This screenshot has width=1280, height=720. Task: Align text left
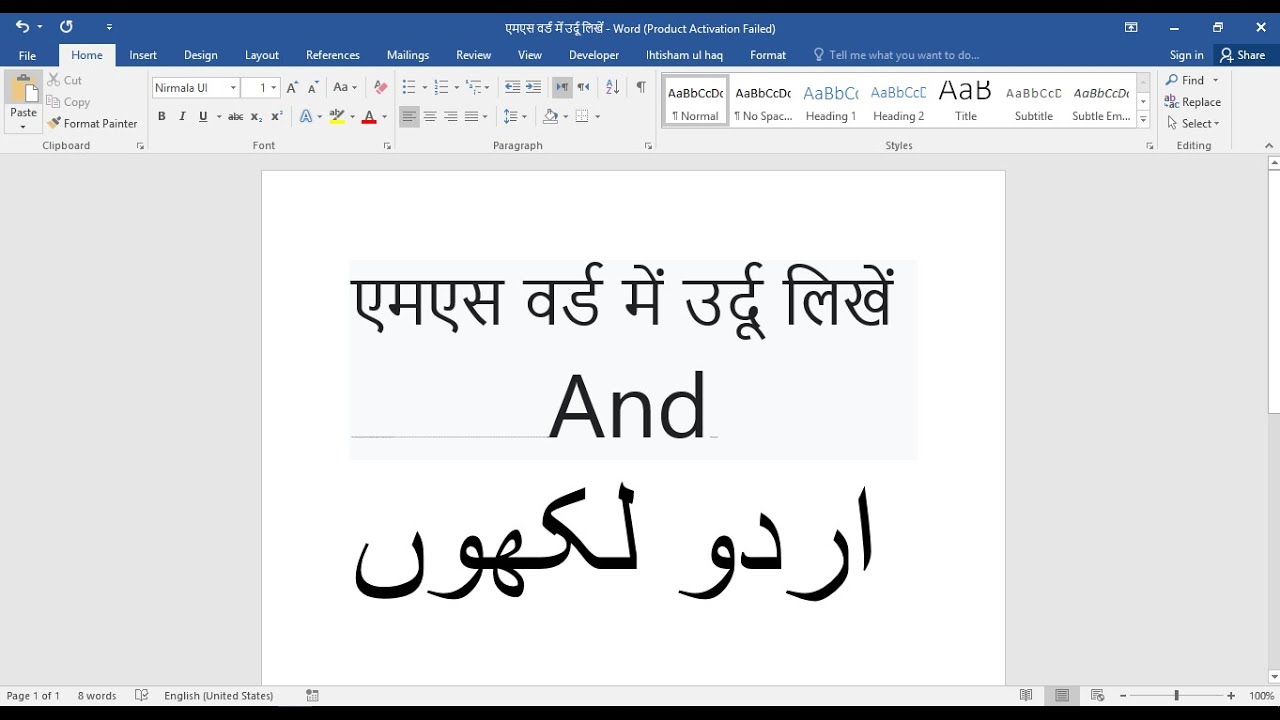point(409,117)
